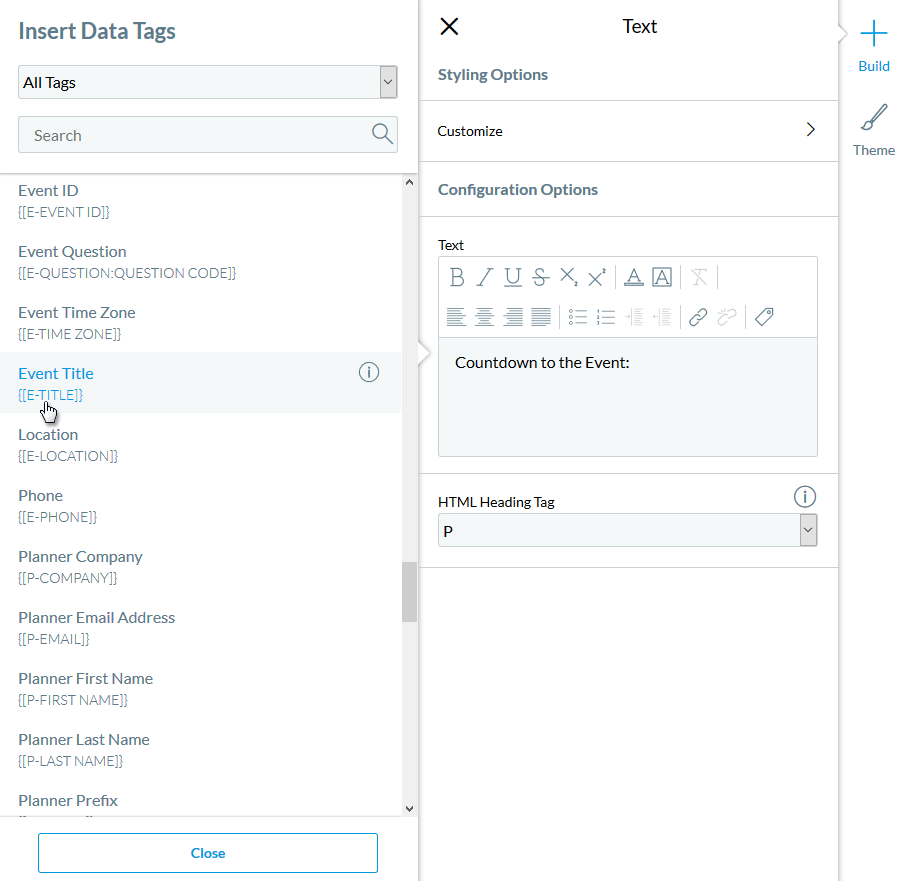Image resolution: width=907 pixels, height=881 pixels.
Task: Apply italic formatting
Action: pos(485,277)
